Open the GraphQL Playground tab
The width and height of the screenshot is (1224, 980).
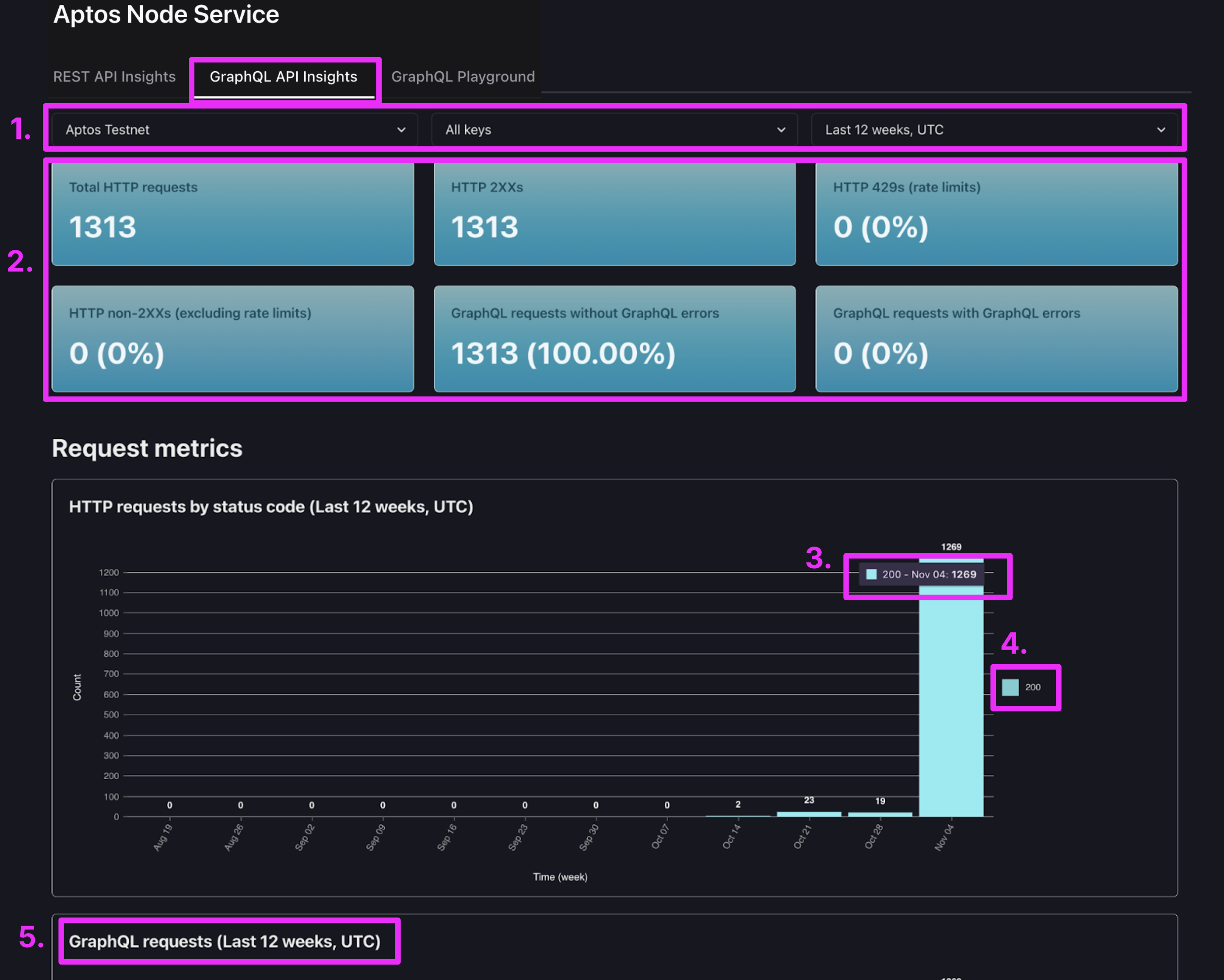click(463, 77)
